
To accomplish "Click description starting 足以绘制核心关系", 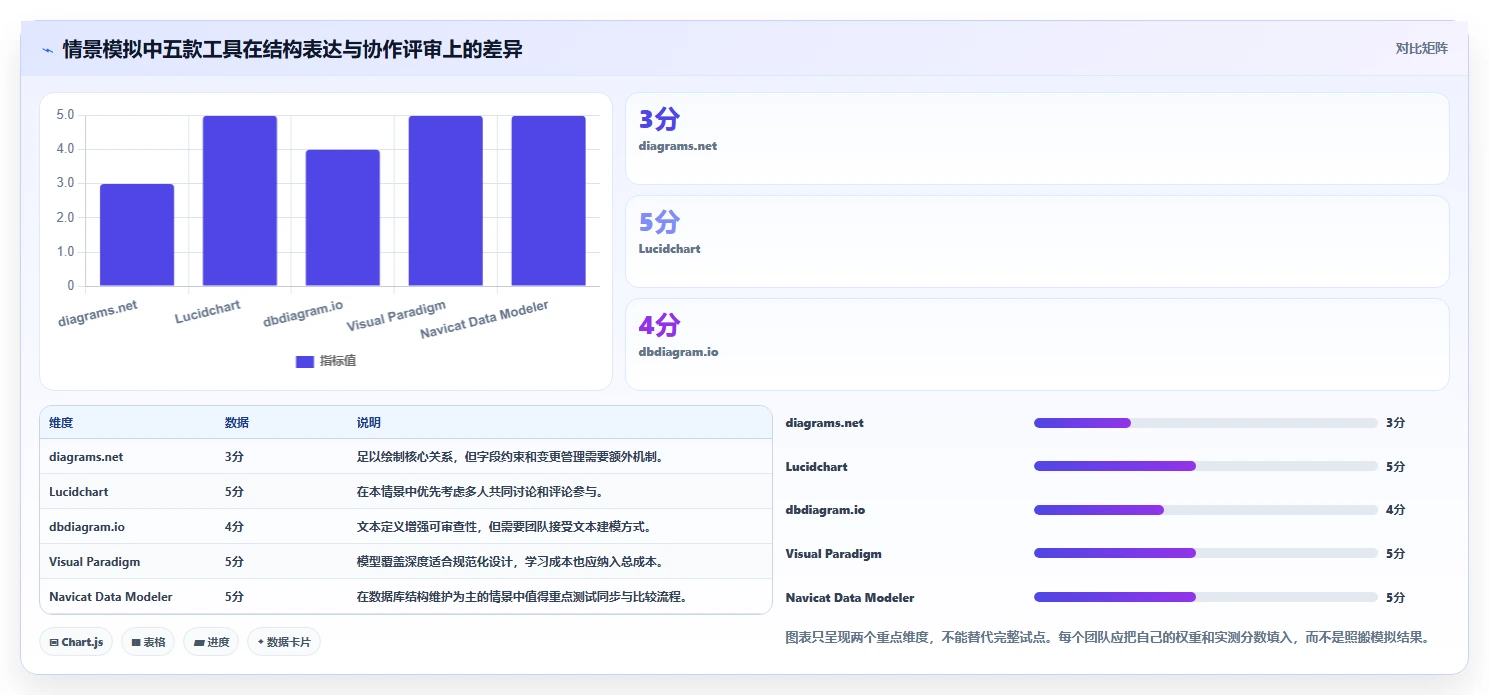I will (x=511, y=457).
